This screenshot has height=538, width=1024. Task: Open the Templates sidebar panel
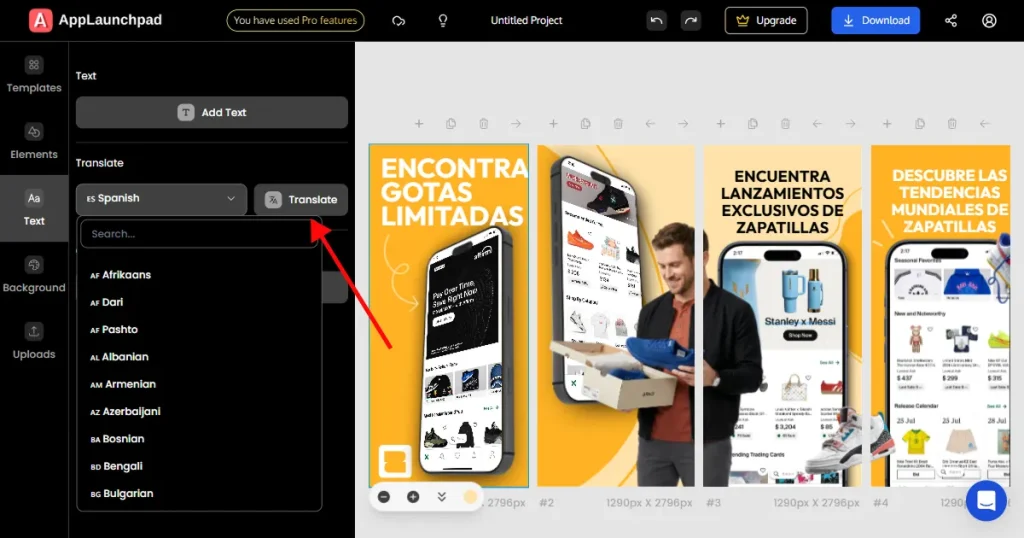(x=34, y=75)
